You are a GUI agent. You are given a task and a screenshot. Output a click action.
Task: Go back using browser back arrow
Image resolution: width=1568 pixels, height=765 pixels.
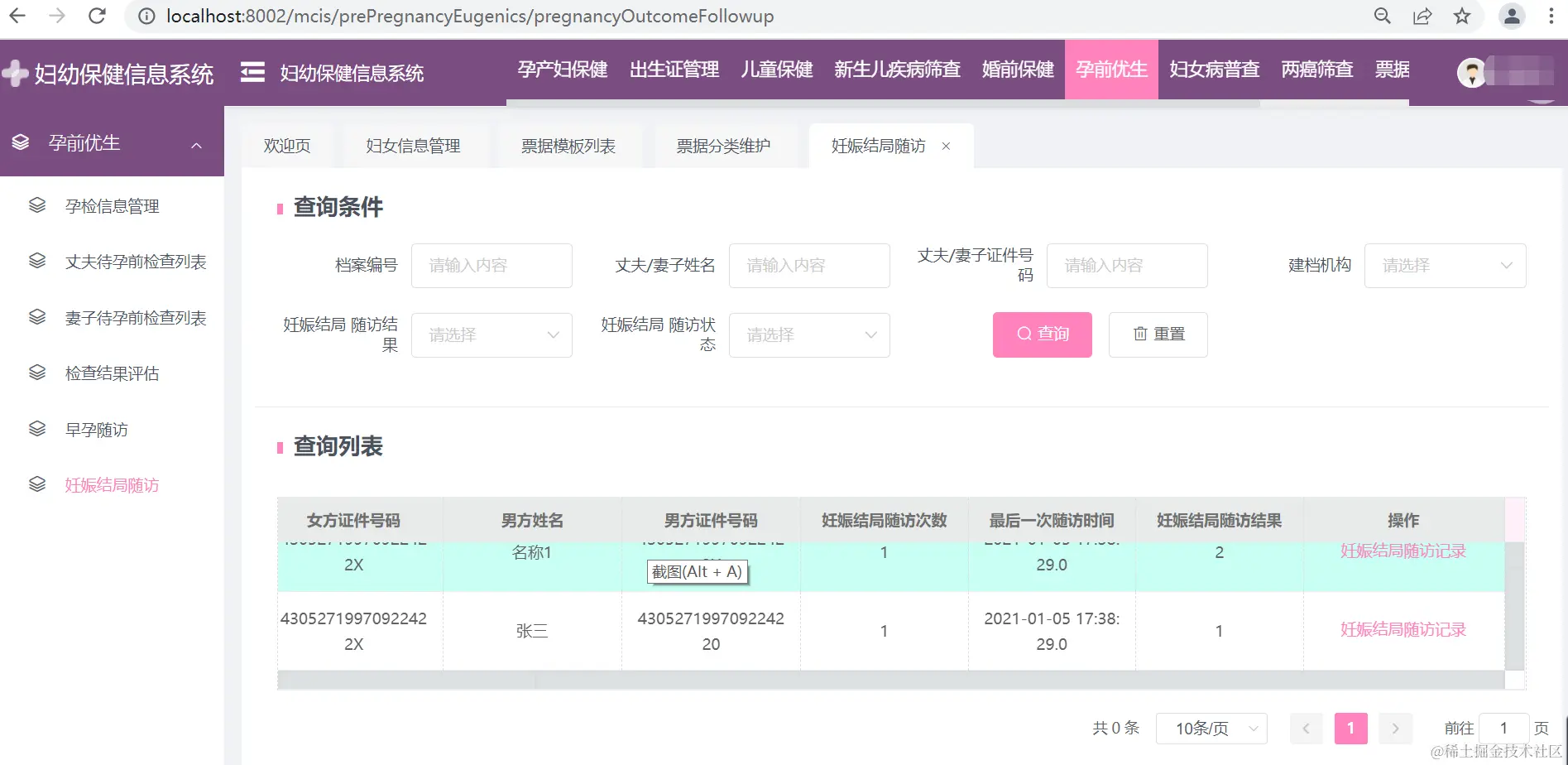[x=17, y=16]
